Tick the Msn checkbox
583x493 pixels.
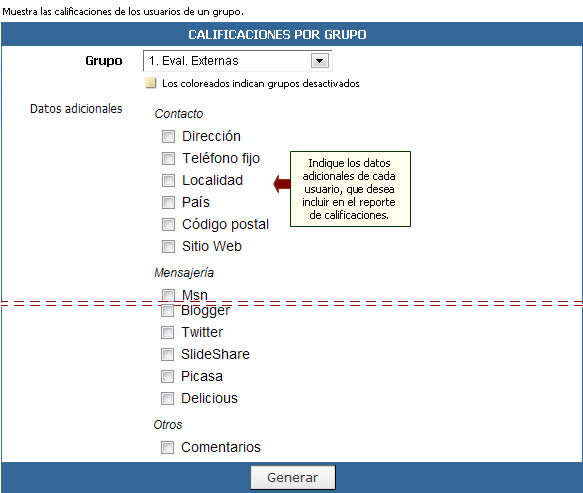click(168, 295)
